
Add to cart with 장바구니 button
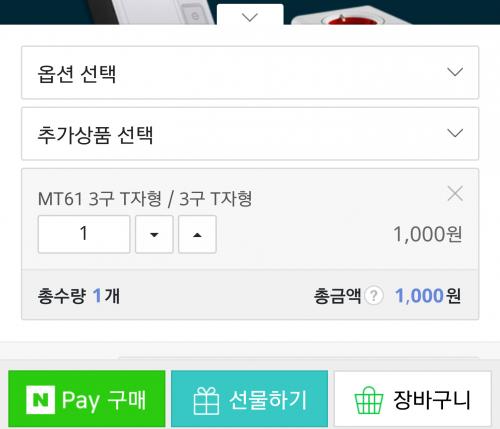coord(413,399)
